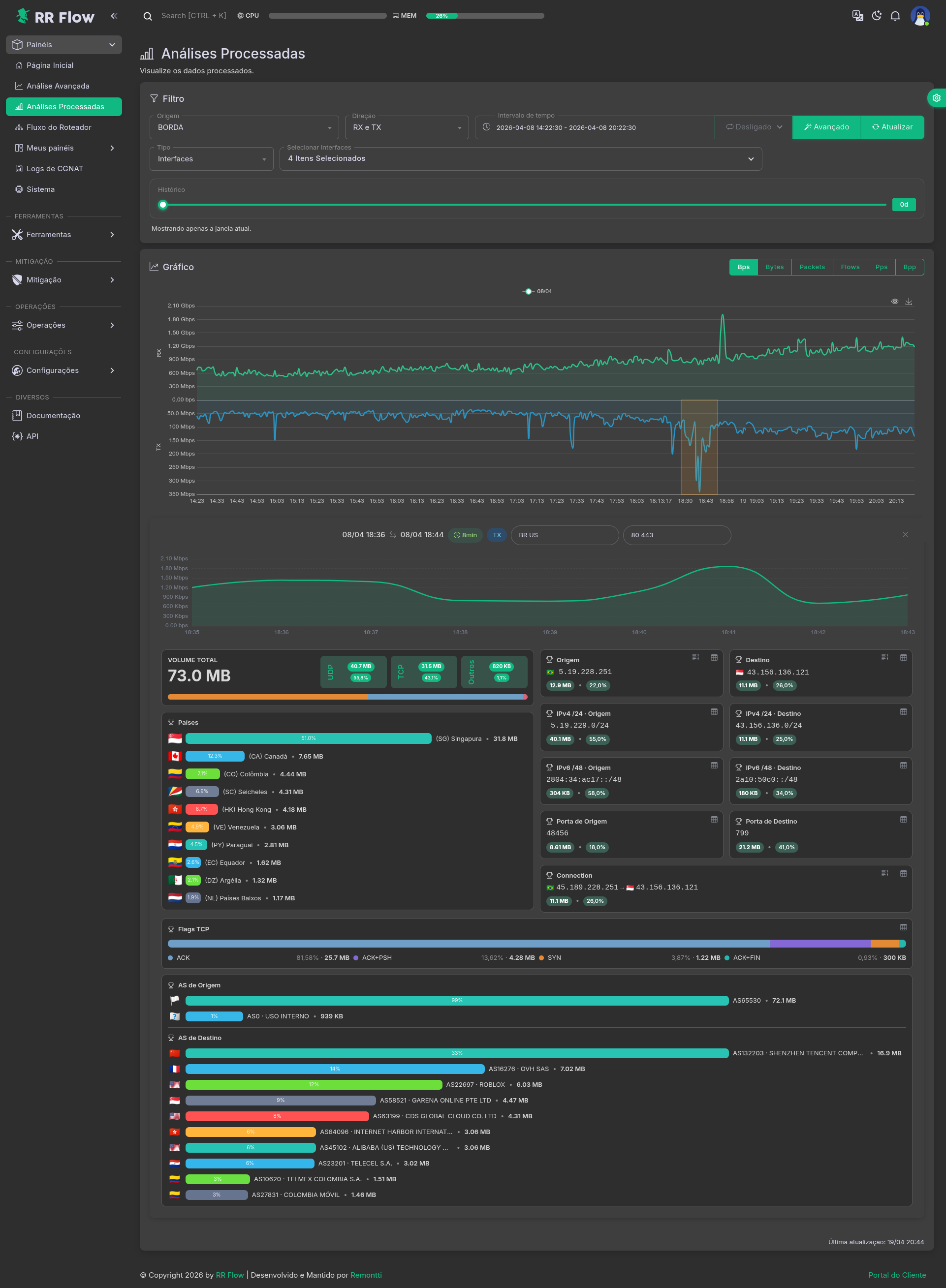Download the chart image

click(x=908, y=302)
